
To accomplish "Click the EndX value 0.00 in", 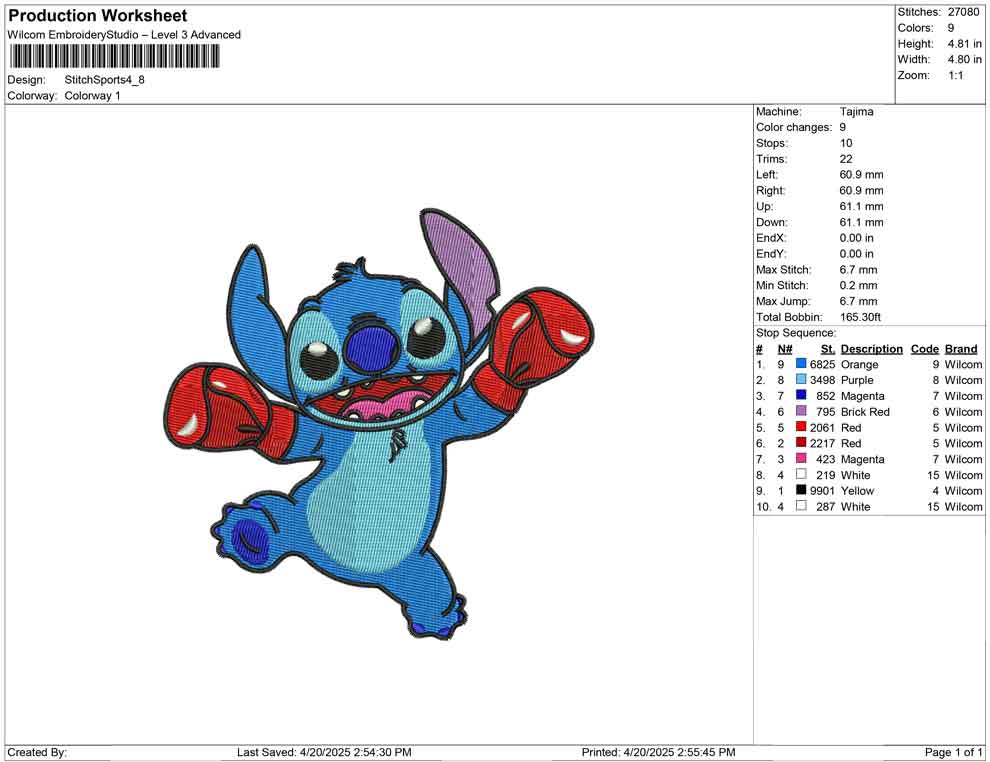I will (856, 238).
